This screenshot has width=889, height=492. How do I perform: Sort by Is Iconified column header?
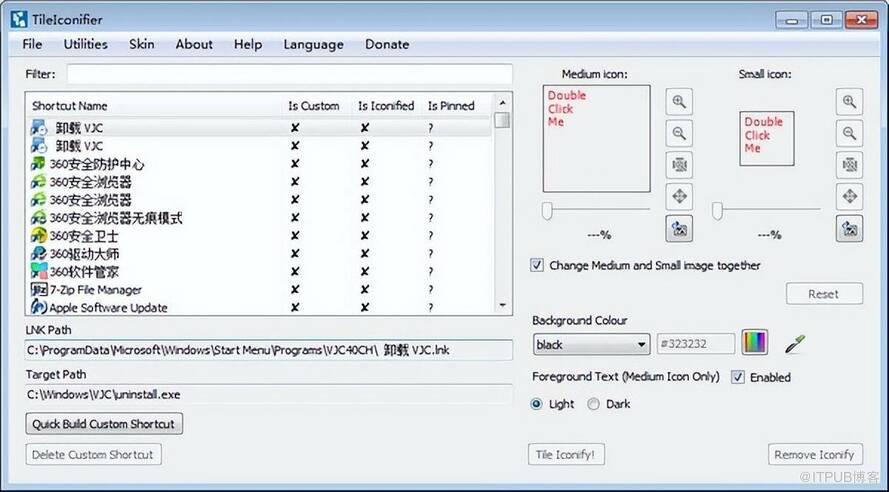click(x=386, y=105)
